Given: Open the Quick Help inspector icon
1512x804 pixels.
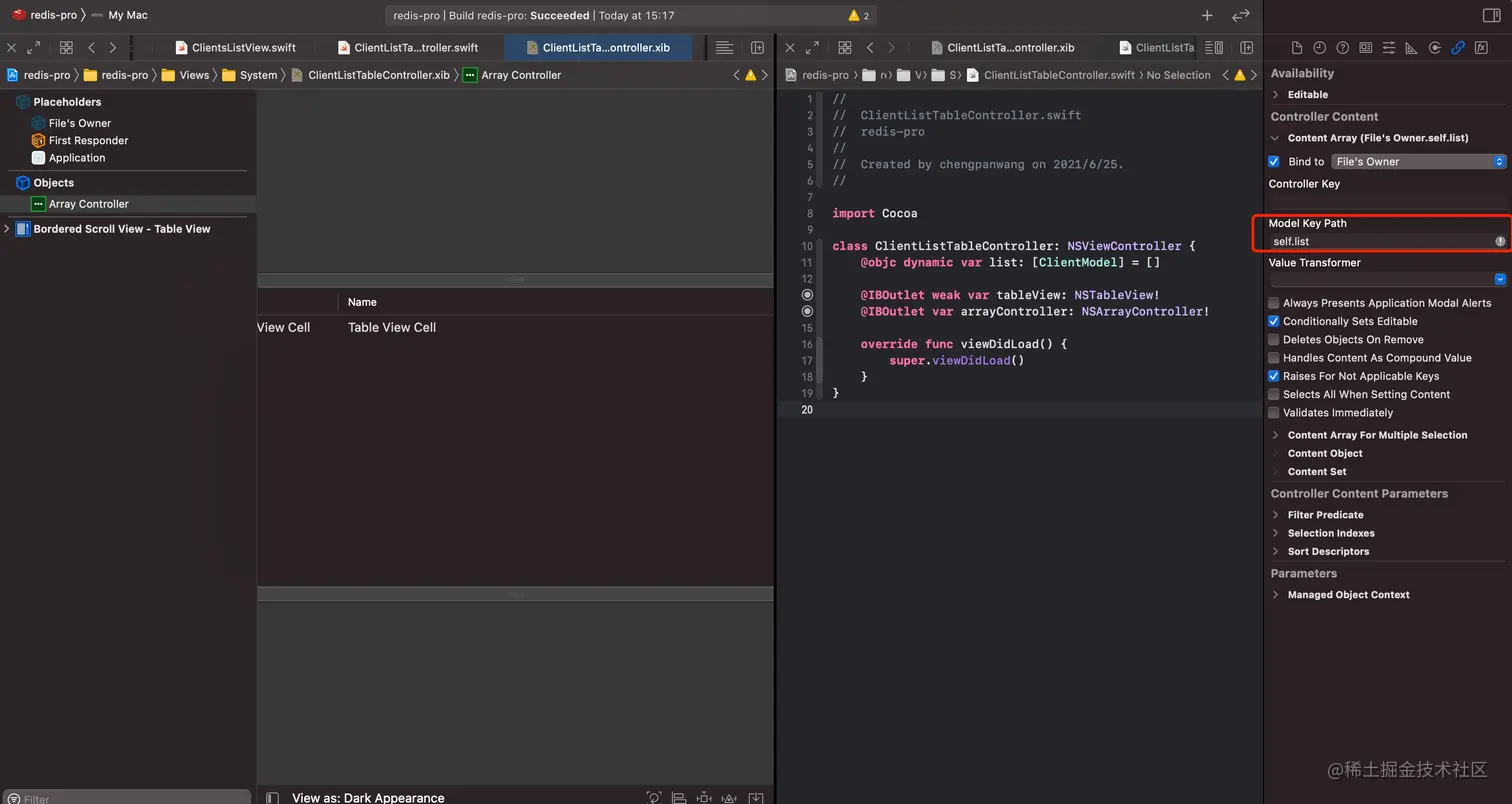Looking at the screenshot, I should 1343,47.
